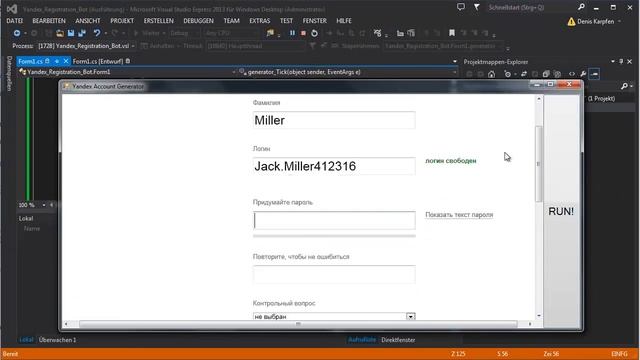
Task: Close the Projektmappen-Explorer panel
Action: pyautogui.click(x=629, y=62)
